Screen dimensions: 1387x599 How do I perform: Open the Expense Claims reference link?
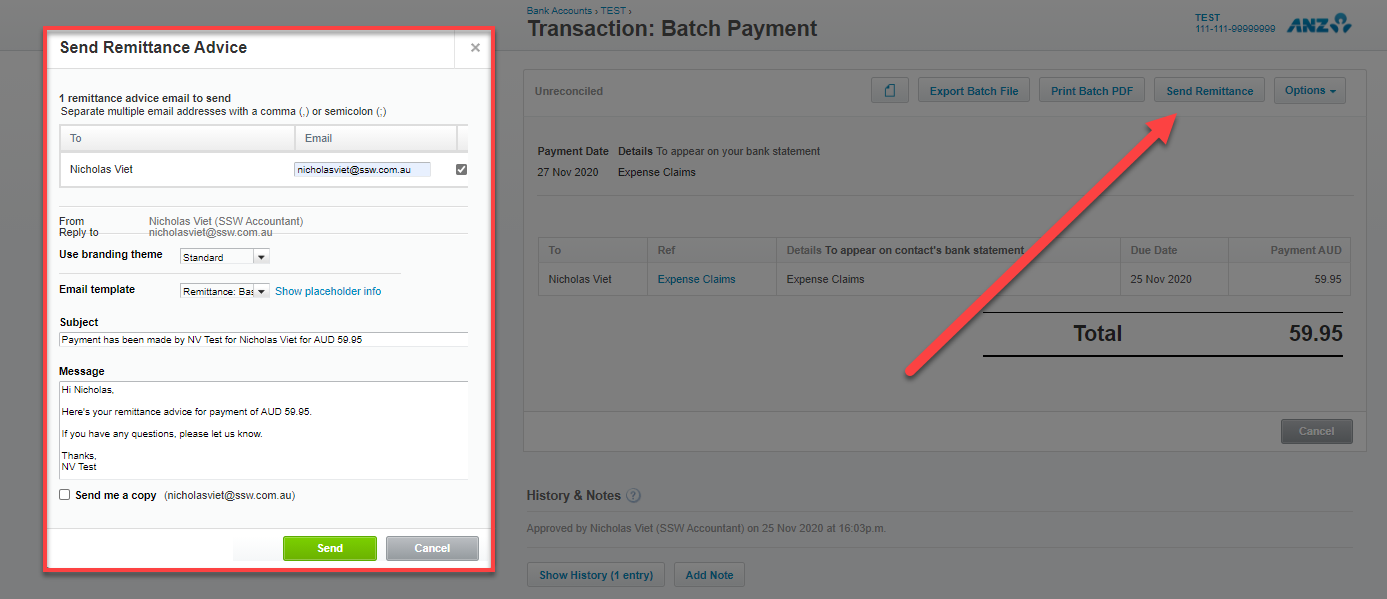pyautogui.click(x=696, y=279)
